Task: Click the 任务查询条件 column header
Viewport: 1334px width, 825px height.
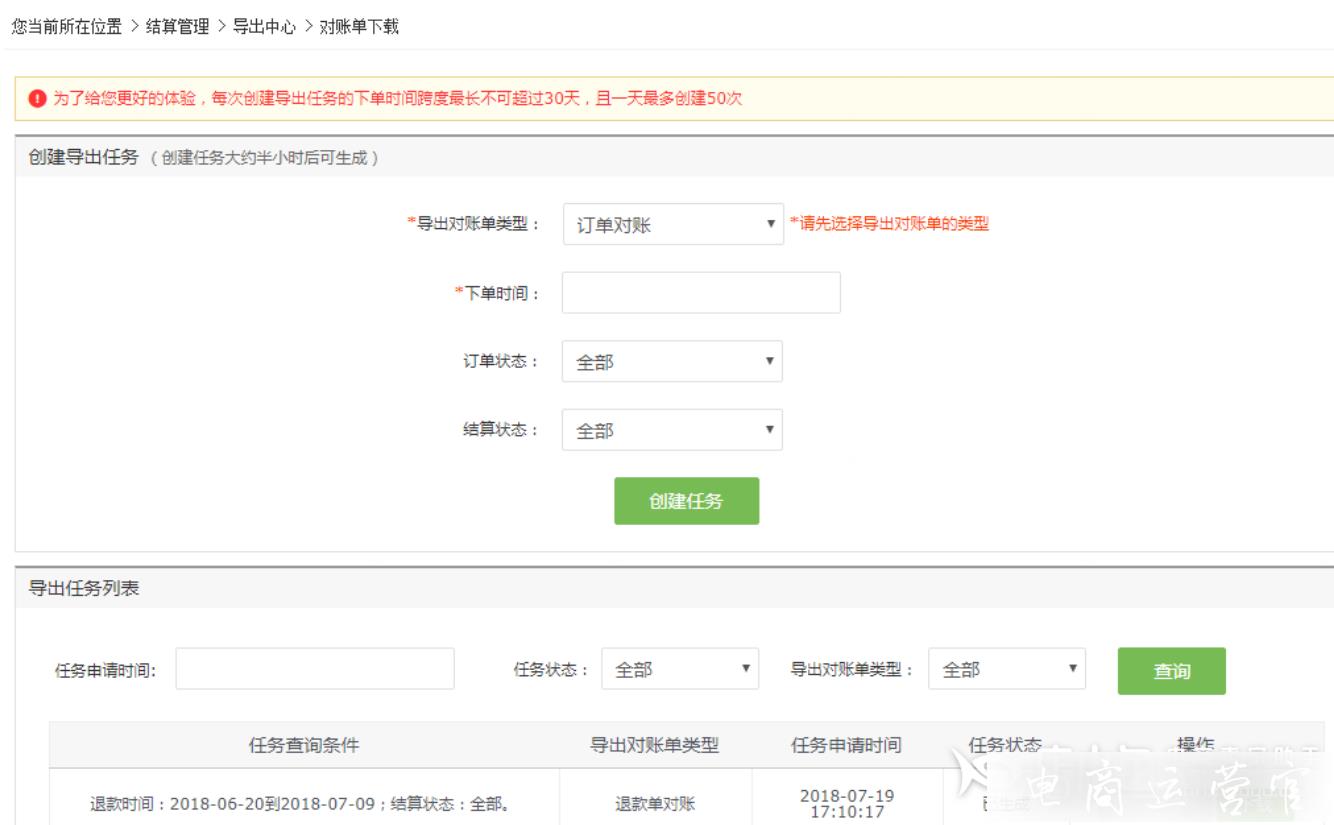Action: point(304,745)
